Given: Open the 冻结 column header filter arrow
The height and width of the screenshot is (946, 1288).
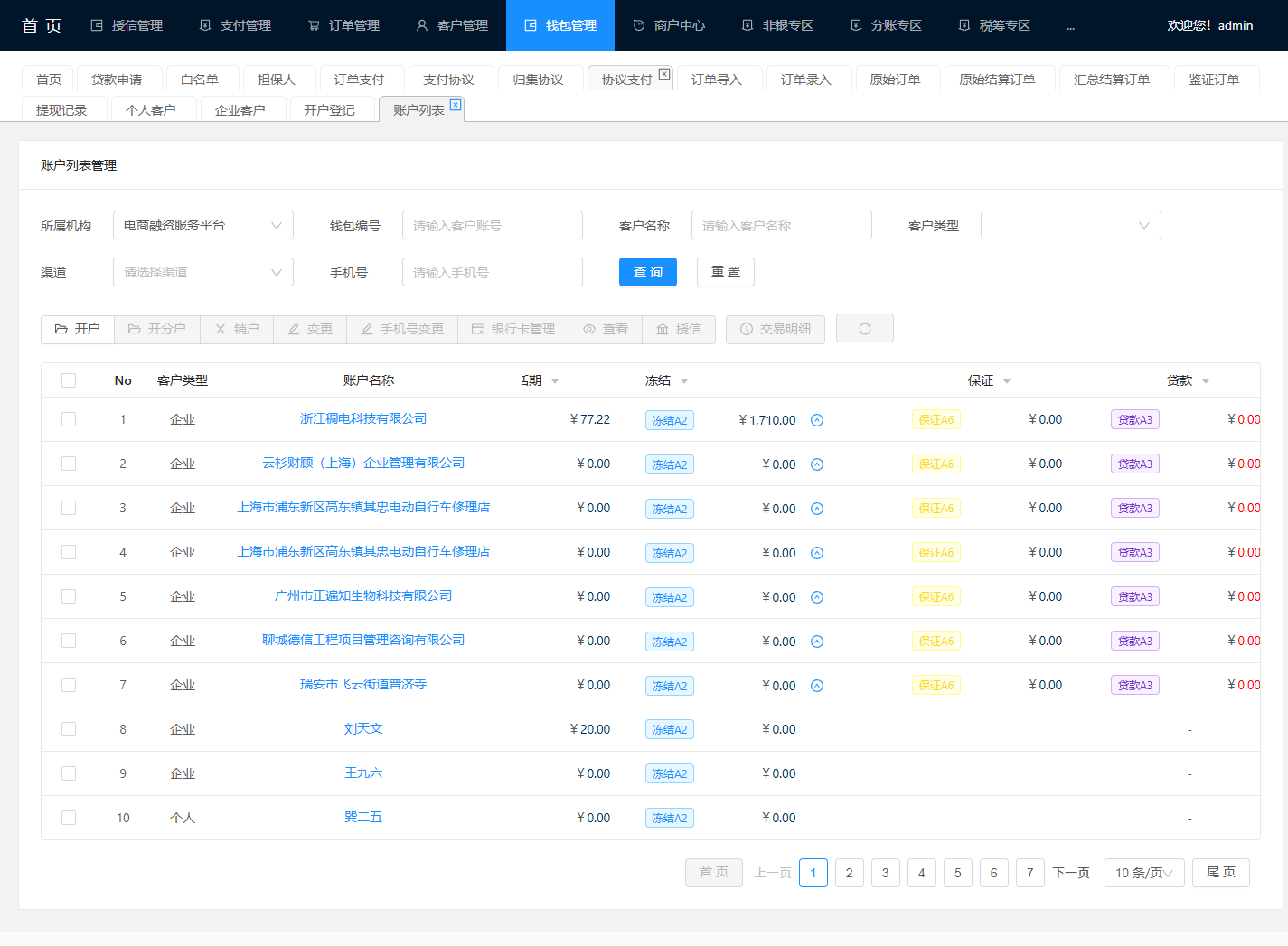Looking at the screenshot, I should click(684, 381).
